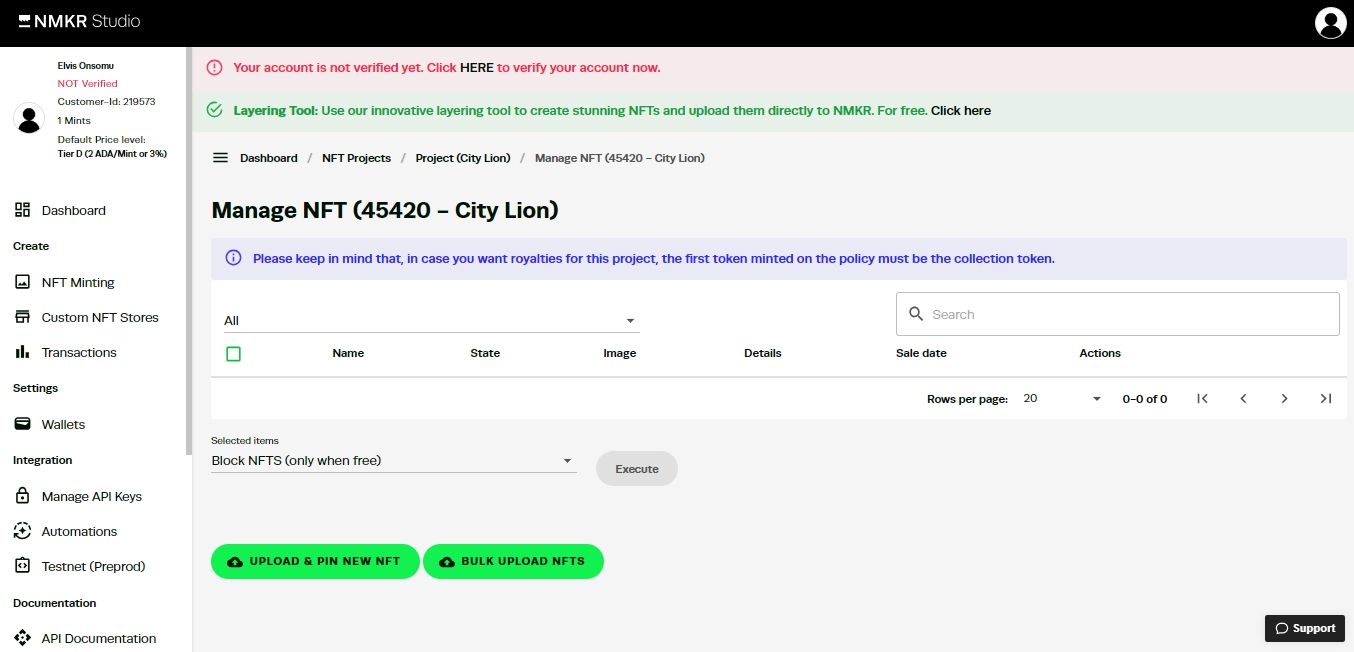Open Testnet (Preprod) in the sidebar
The width and height of the screenshot is (1354, 652).
pos(93,566)
